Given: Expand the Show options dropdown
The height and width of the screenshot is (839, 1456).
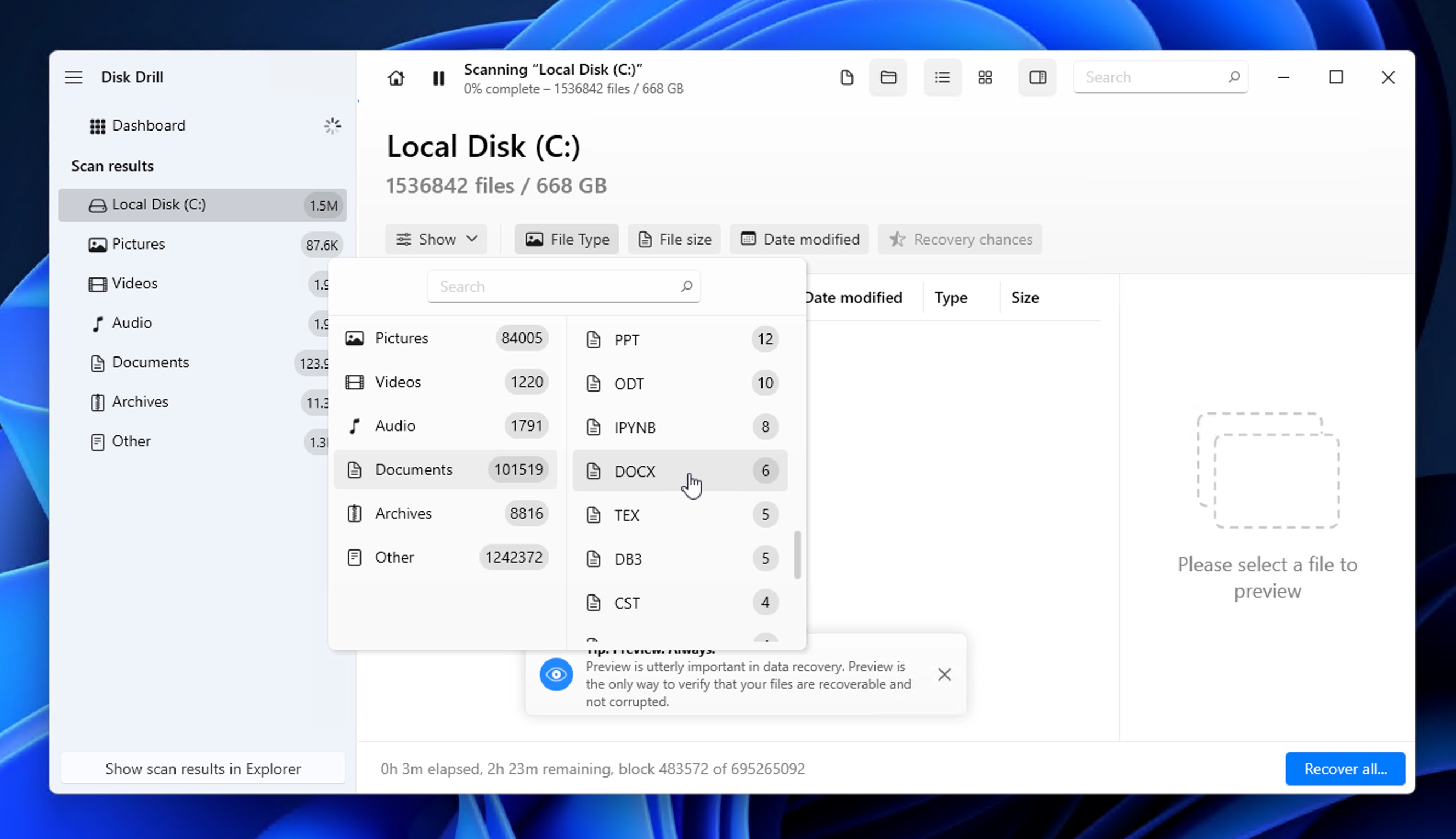Looking at the screenshot, I should coord(436,239).
